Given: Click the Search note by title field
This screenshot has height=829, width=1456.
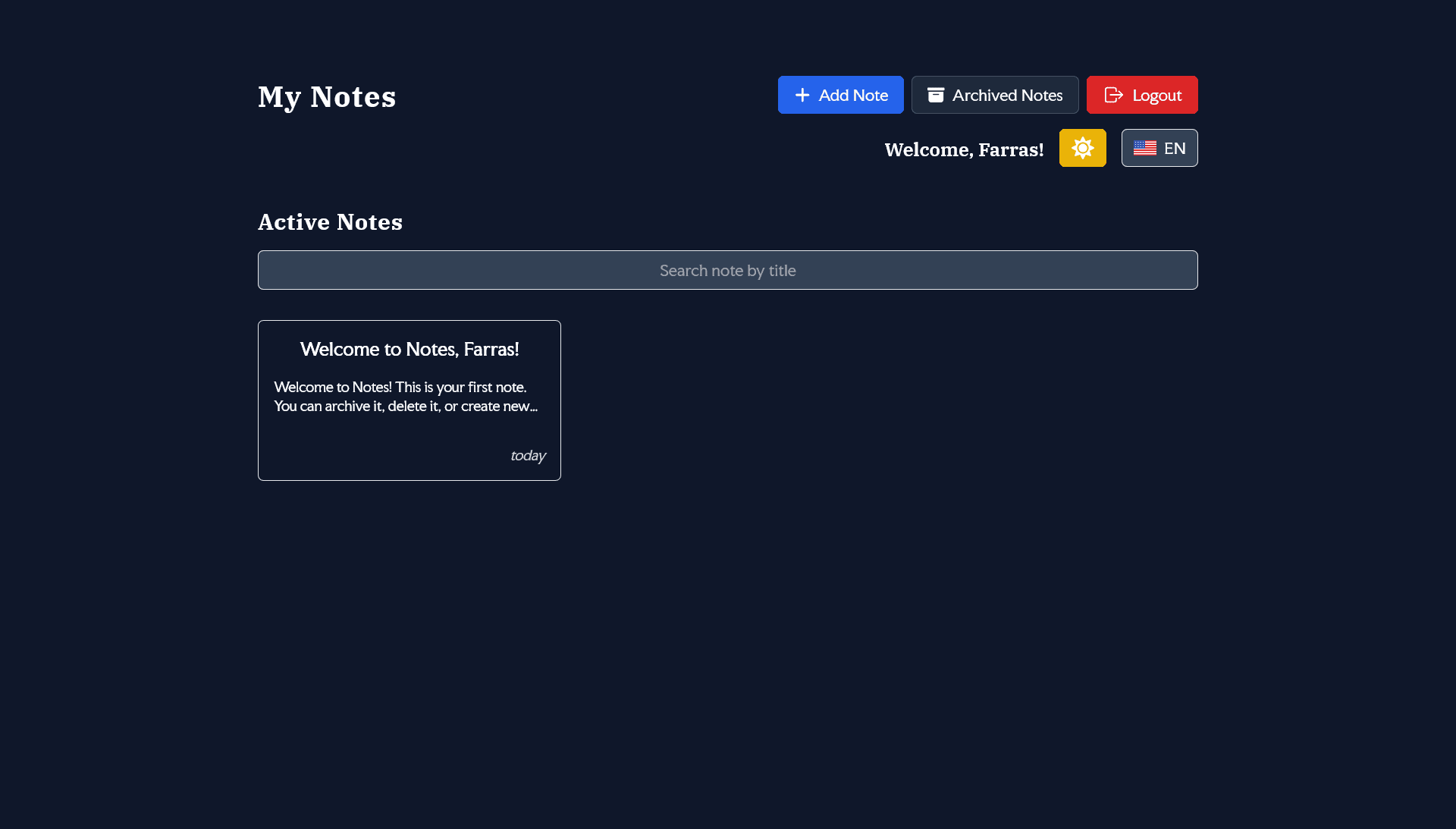Looking at the screenshot, I should 727,270.
